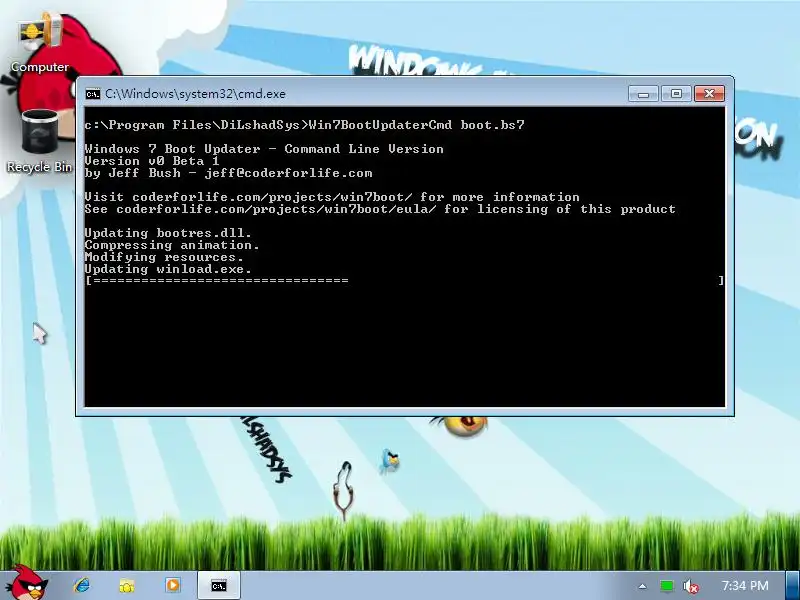Click 'Updating bootres.dll.' output line
This screenshot has height=600, width=800.
pos(168,233)
